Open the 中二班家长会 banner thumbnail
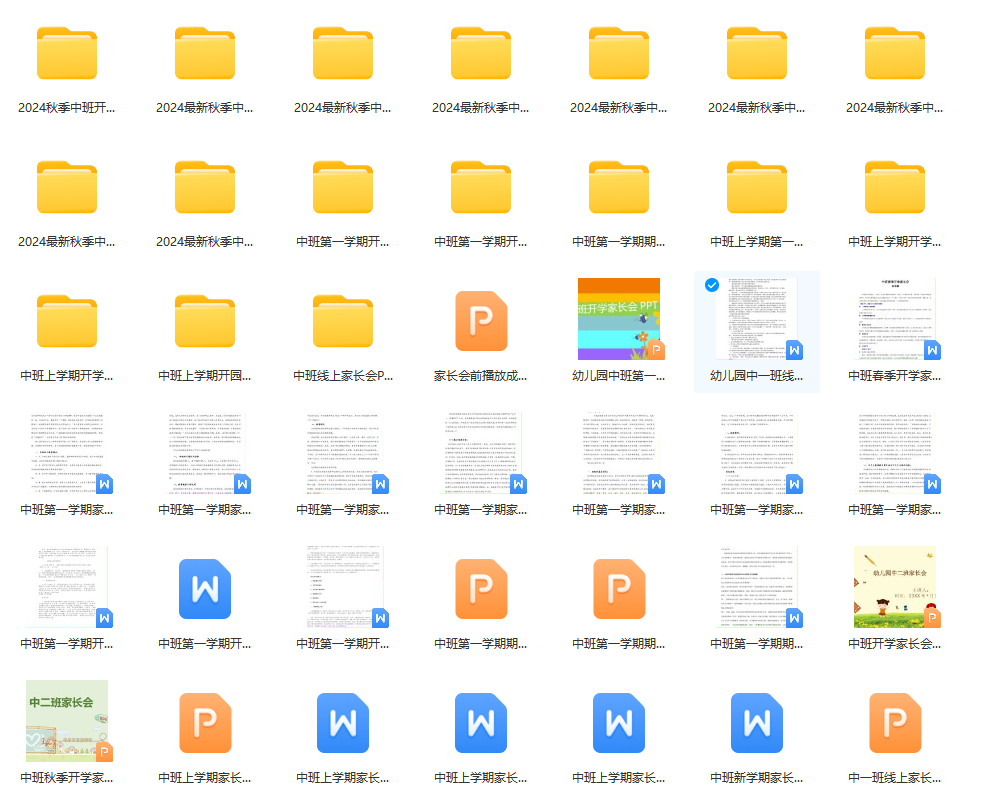Image resolution: width=993 pixels, height=809 pixels. (66, 718)
